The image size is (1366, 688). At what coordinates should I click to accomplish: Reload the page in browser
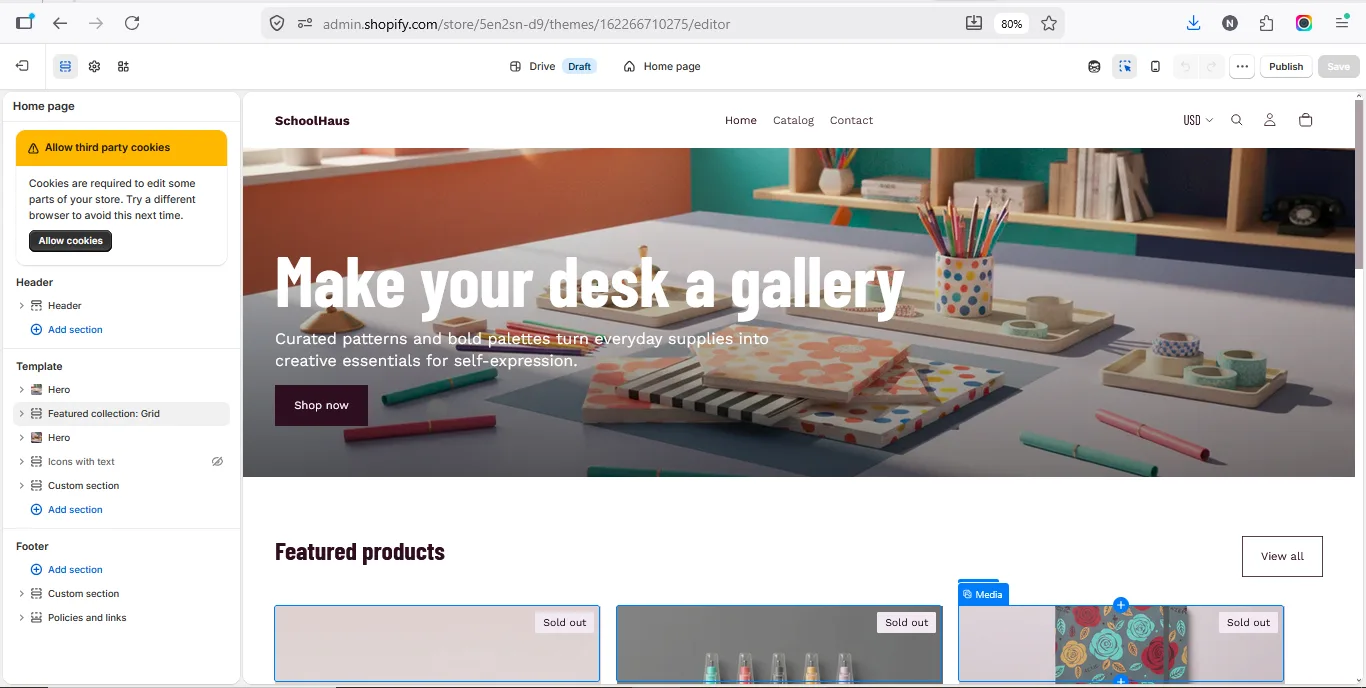tap(132, 23)
